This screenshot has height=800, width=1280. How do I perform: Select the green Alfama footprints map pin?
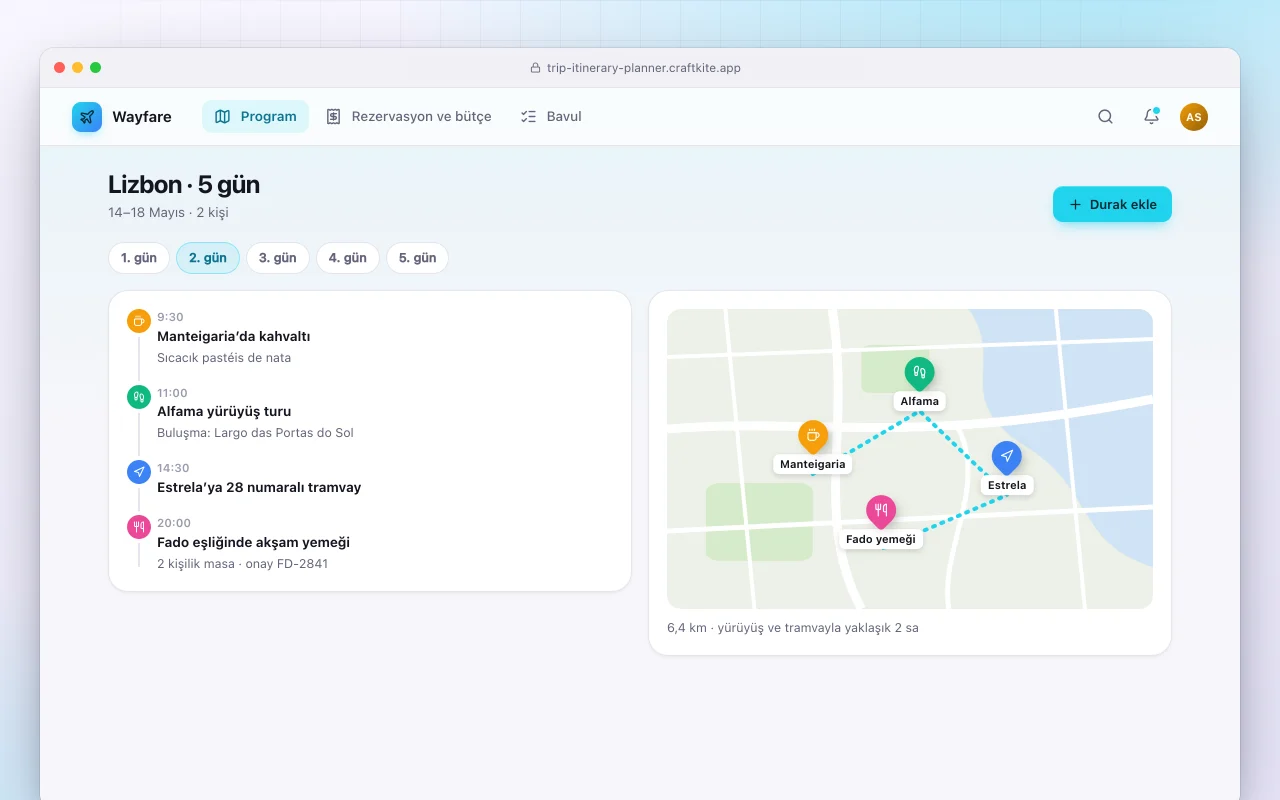coord(919,374)
